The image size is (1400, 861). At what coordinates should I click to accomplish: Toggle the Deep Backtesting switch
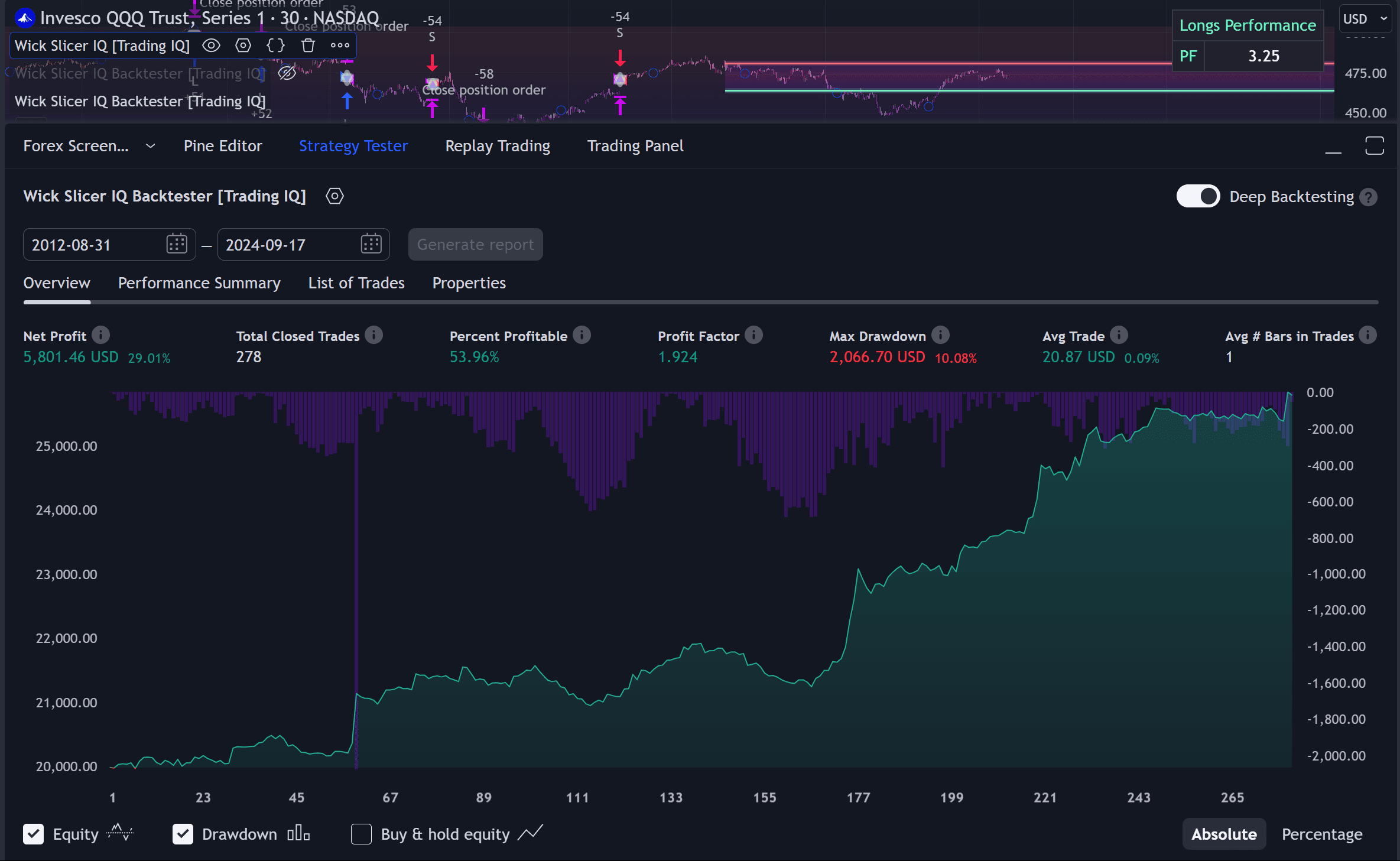click(x=1198, y=196)
